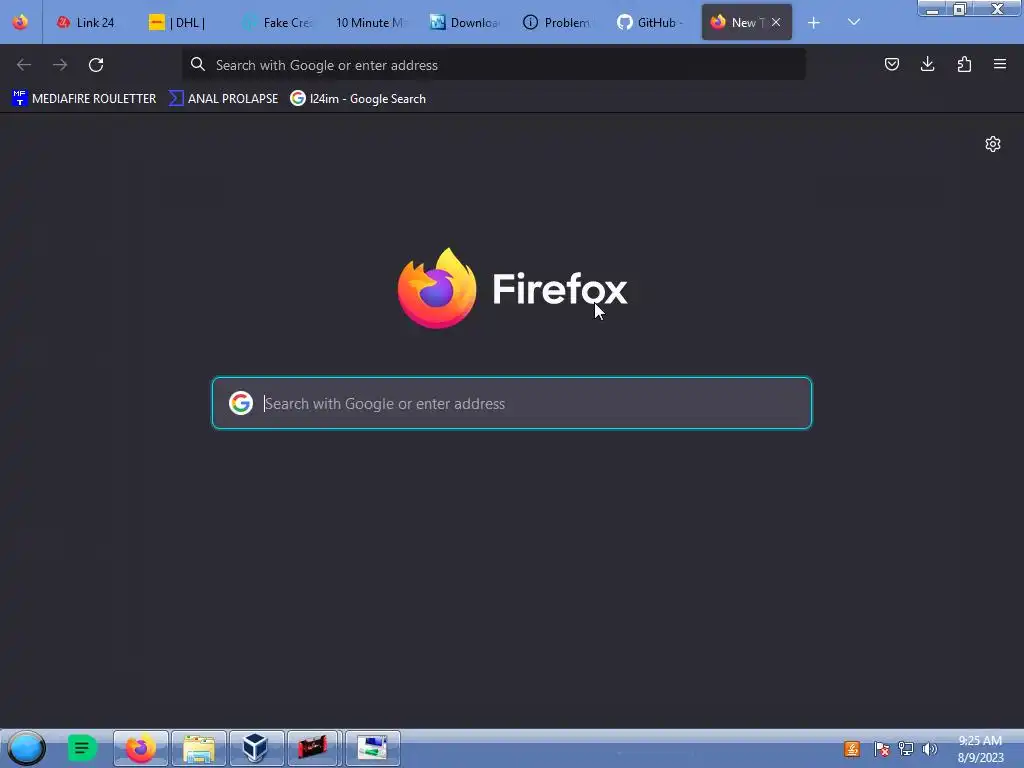Viewport: 1024px width, 768px height.
Task: Close the Firefox window
Action: tap(997, 9)
